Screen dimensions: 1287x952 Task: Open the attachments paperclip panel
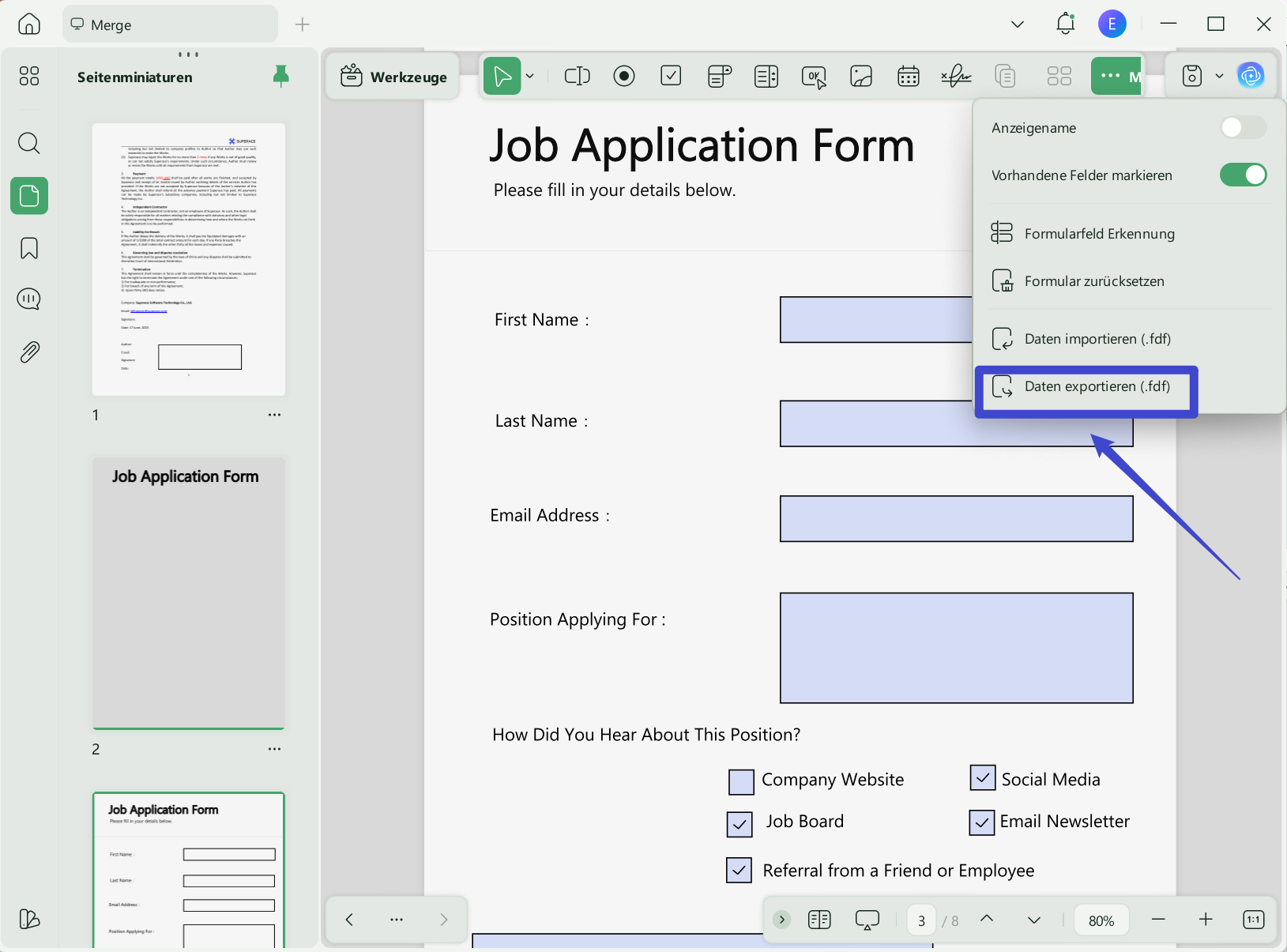point(28,352)
